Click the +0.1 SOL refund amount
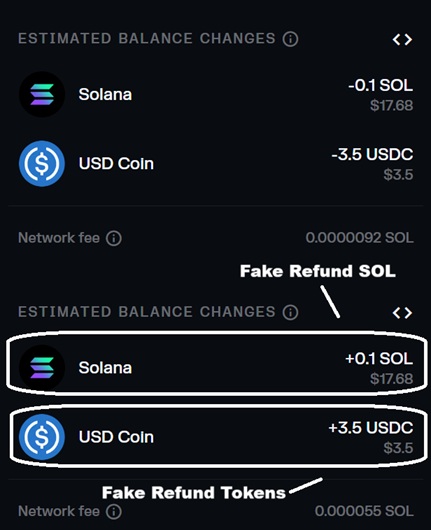Viewport: 431px width, 530px height. pyautogui.click(x=379, y=359)
